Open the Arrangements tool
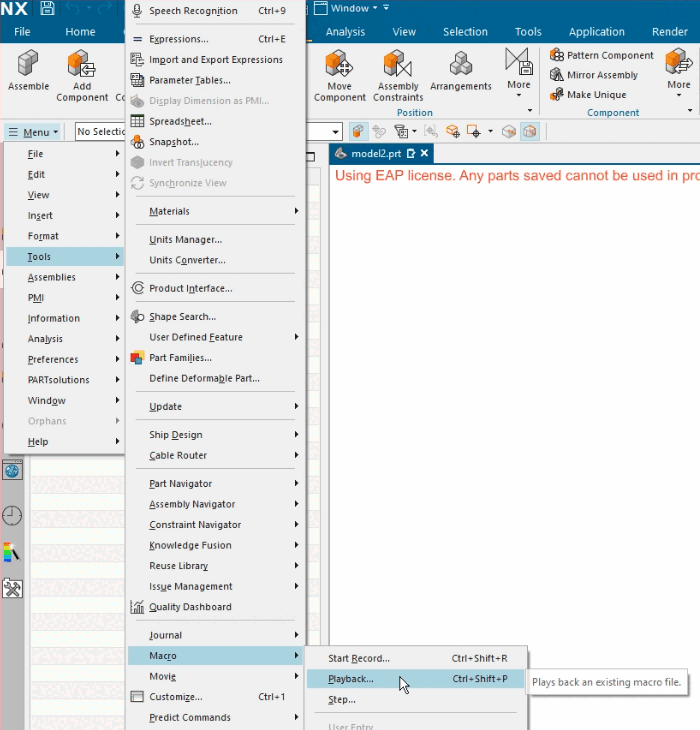The height and width of the screenshot is (730, 700). pos(460,71)
